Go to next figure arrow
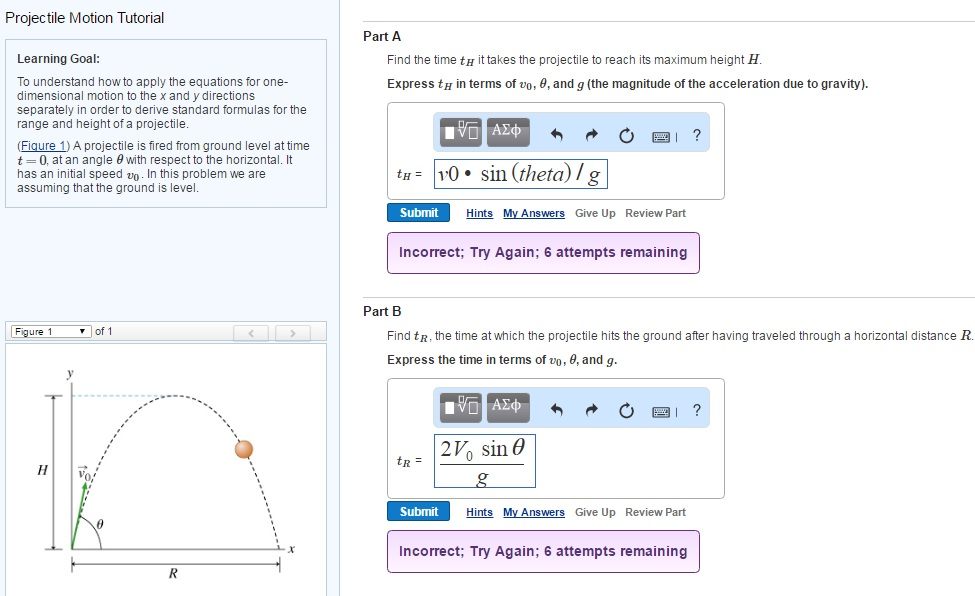The height and width of the screenshot is (596, 975). (x=293, y=333)
